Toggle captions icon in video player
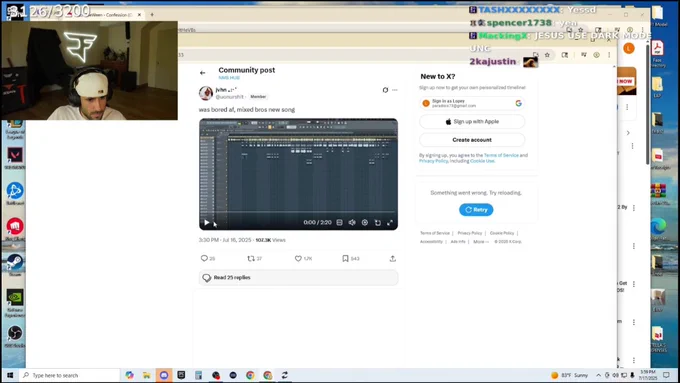The width and height of the screenshot is (680, 383). 340,223
